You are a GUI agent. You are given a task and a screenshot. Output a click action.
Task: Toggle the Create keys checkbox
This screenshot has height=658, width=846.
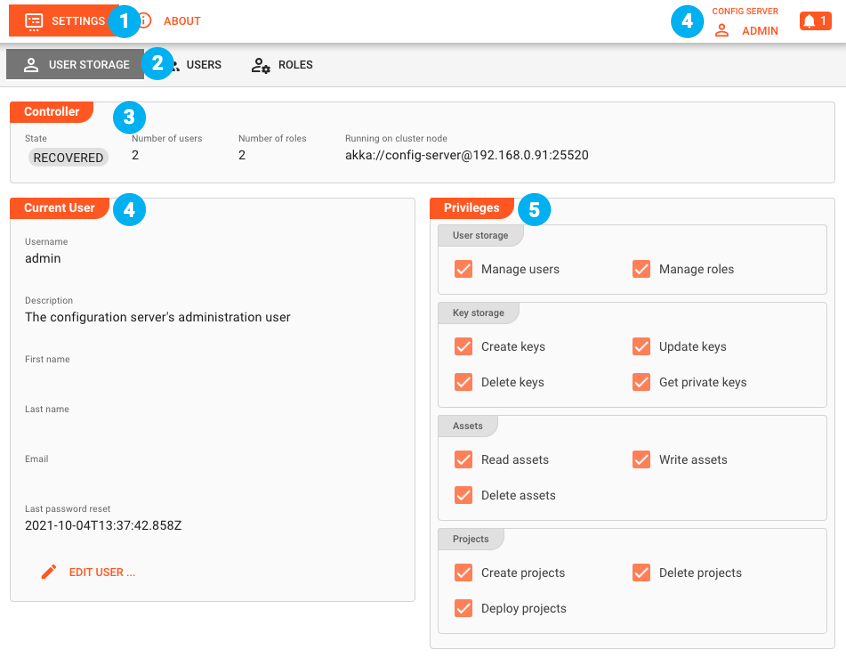click(x=463, y=347)
